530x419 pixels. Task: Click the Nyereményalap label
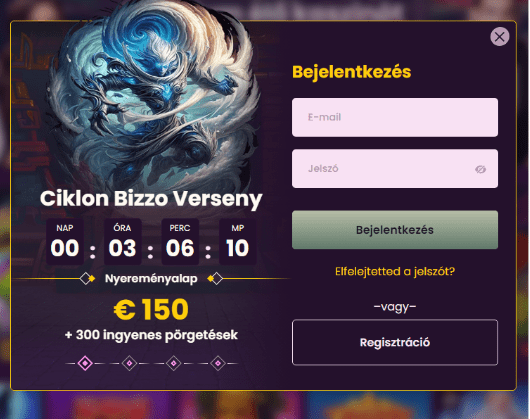pyautogui.click(x=151, y=279)
